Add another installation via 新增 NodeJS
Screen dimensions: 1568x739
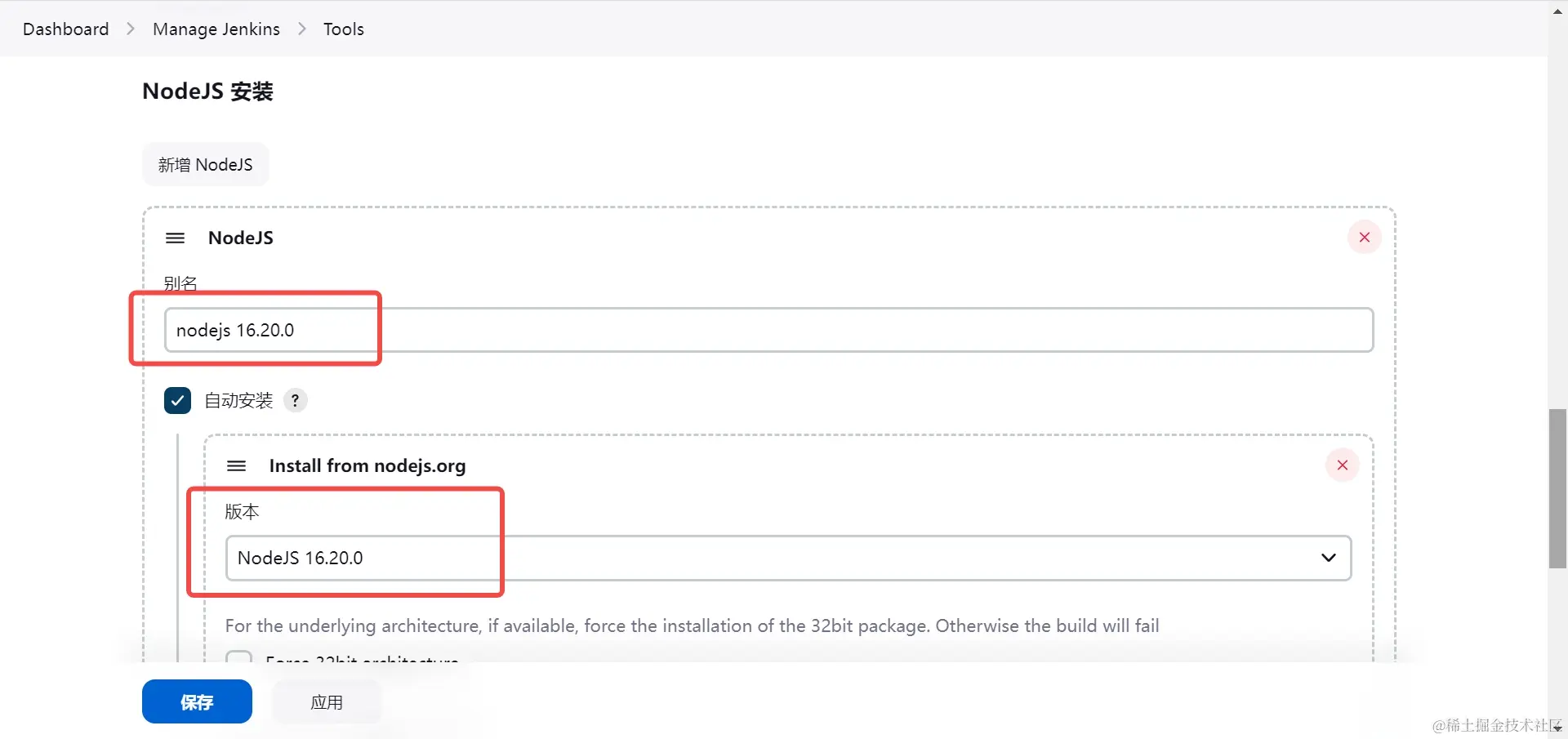[205, 164]
